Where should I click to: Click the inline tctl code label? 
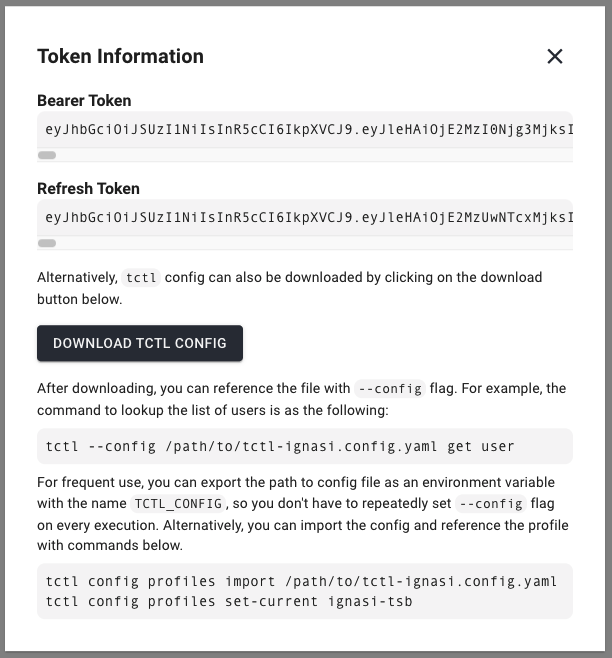(141, 277)
